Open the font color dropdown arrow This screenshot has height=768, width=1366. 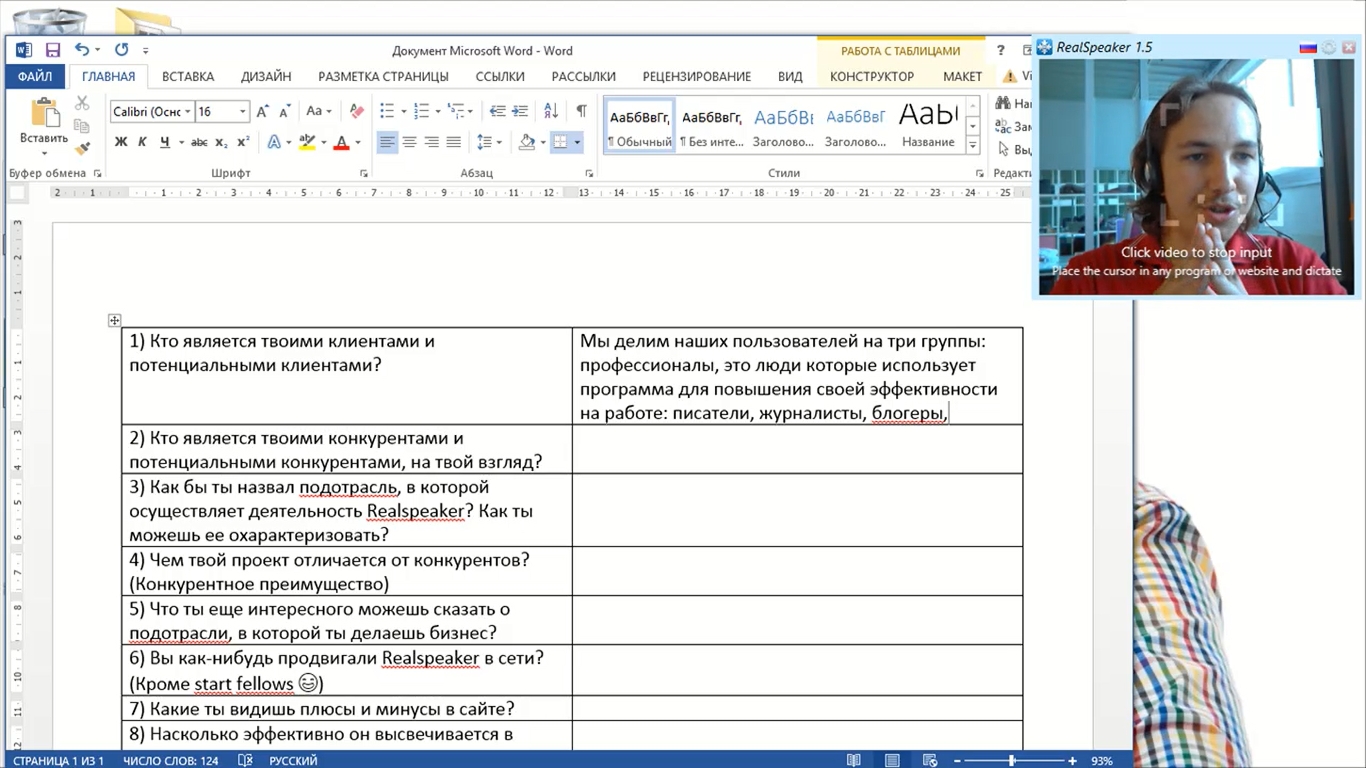pos(357,142)
